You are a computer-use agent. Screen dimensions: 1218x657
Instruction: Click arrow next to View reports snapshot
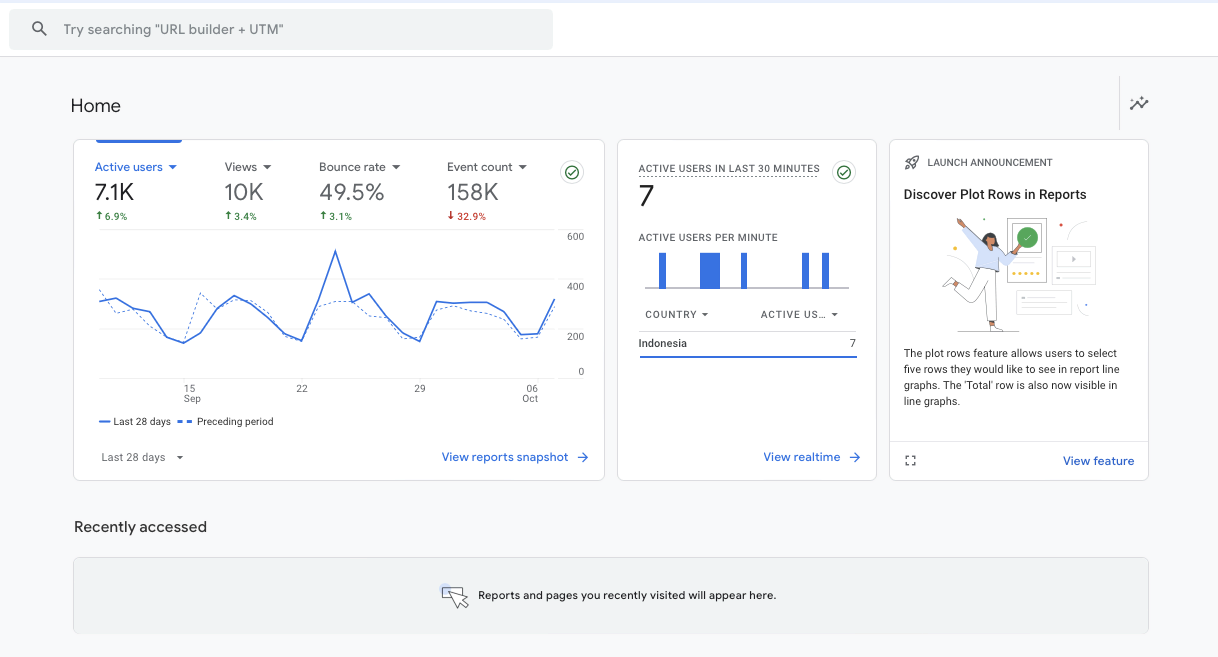[x=583, y=457]
